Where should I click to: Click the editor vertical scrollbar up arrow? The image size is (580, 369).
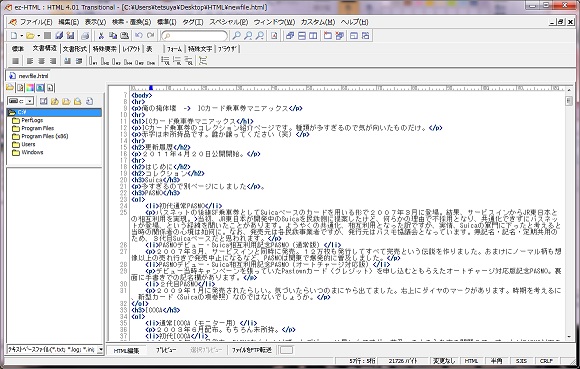[569, 89]
